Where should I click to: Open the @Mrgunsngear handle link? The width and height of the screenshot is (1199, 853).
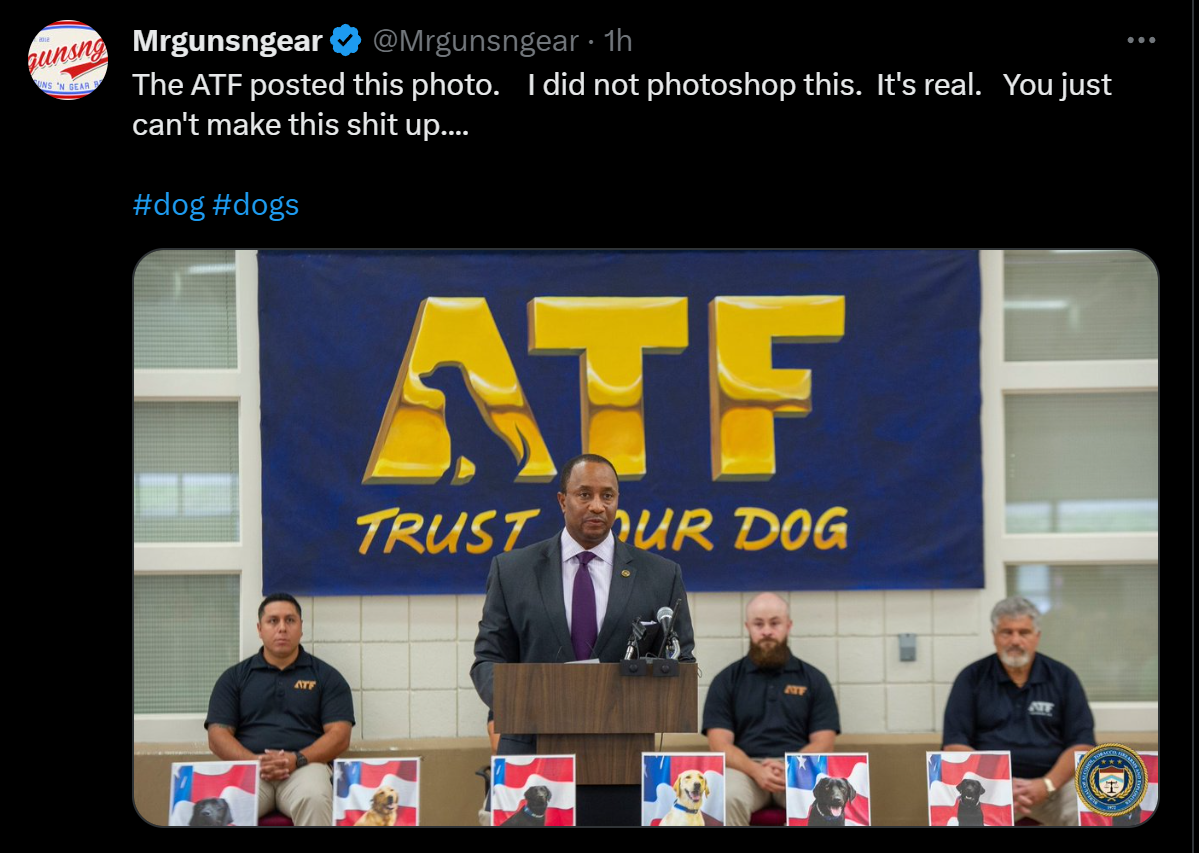click(x=475, y=41)
